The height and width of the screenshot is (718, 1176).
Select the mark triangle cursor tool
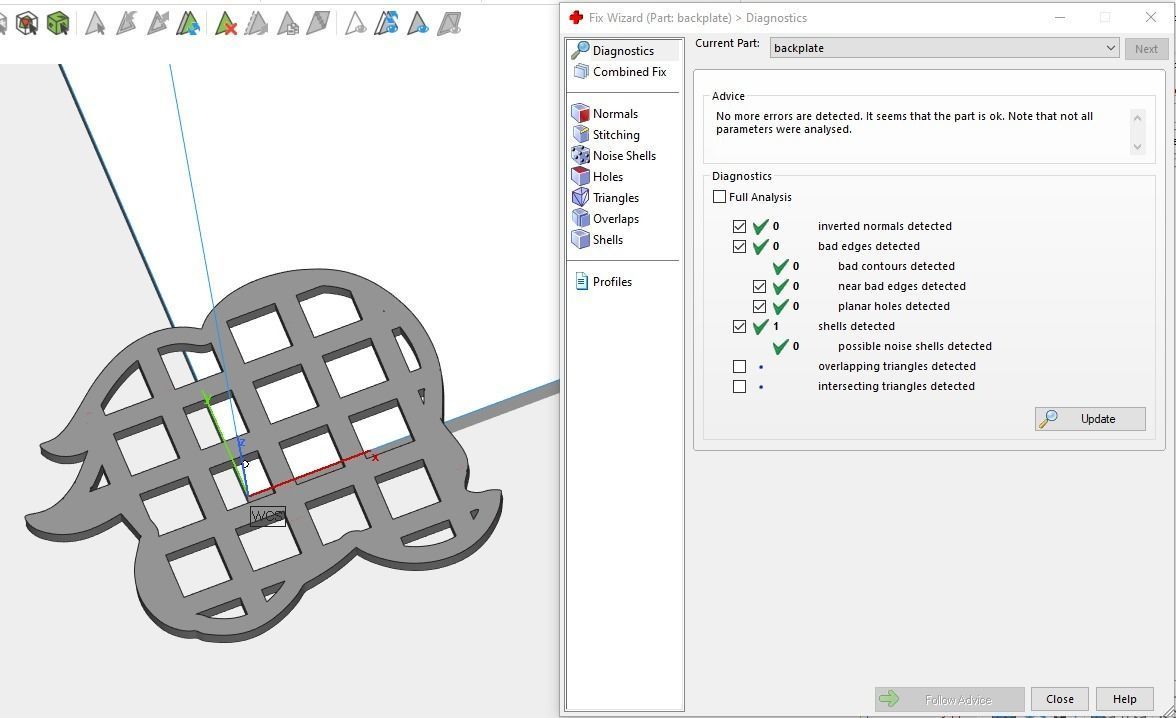(94, 23)
